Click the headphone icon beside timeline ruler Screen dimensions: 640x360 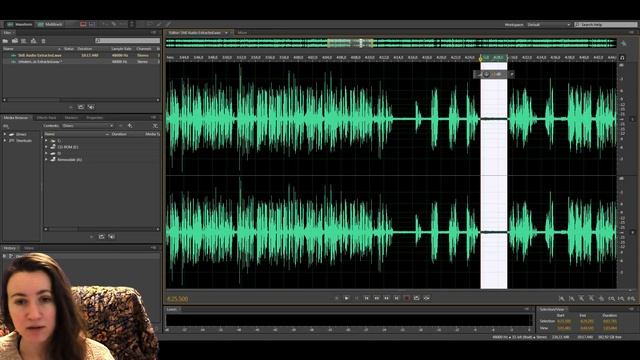(x=622, y=58)
